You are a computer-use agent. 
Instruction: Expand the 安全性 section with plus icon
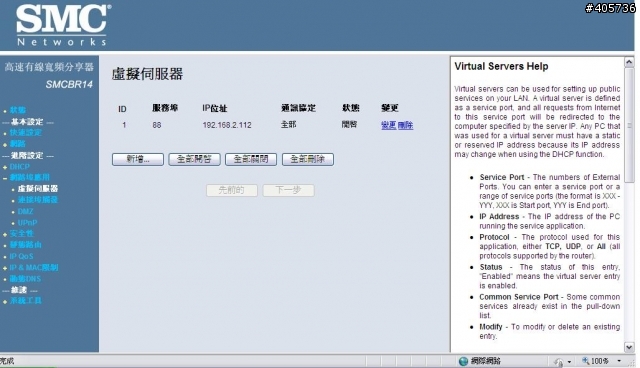(x=5, y=235)
